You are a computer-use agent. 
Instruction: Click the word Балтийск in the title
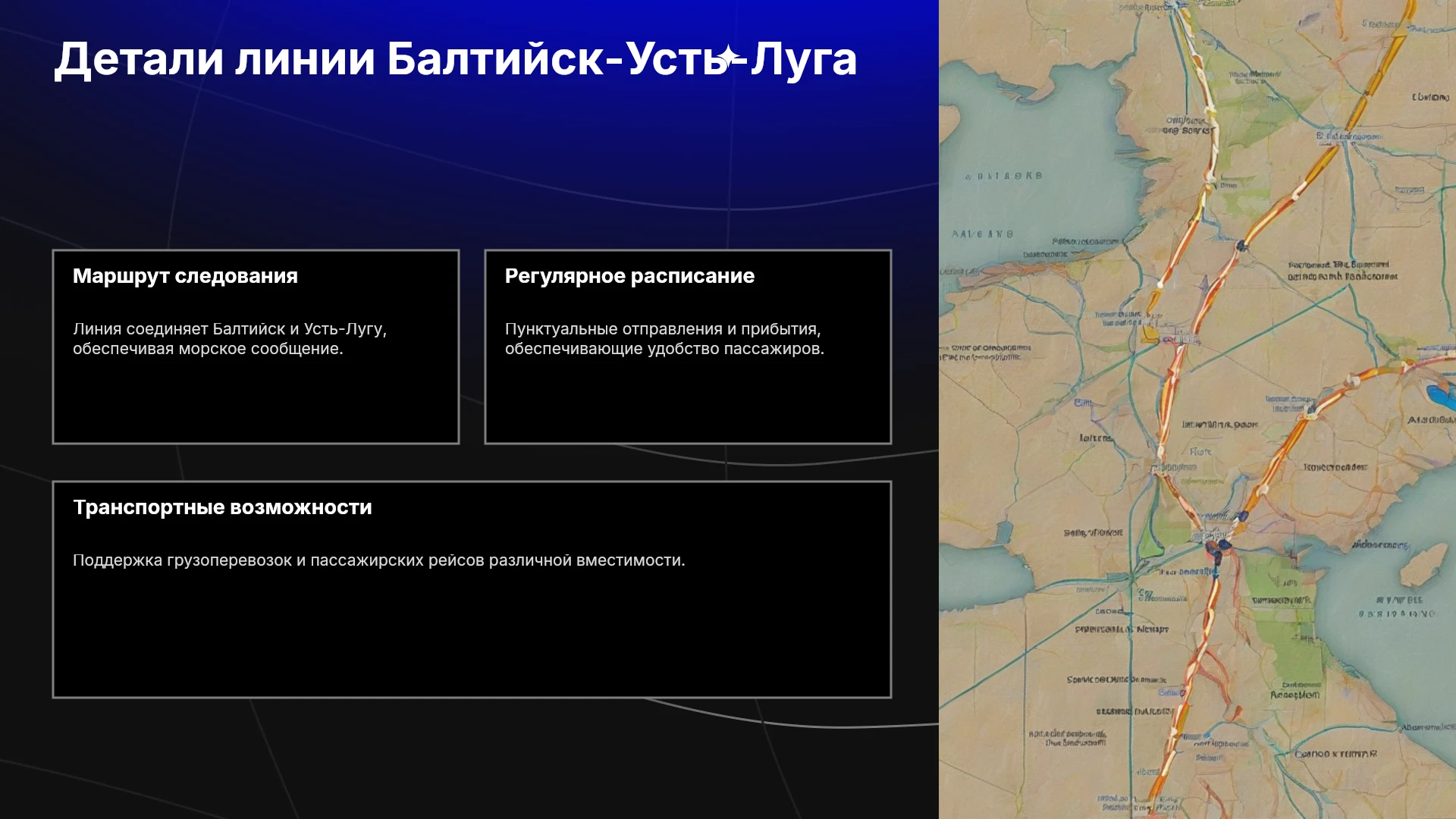click(x=495, y=59)
